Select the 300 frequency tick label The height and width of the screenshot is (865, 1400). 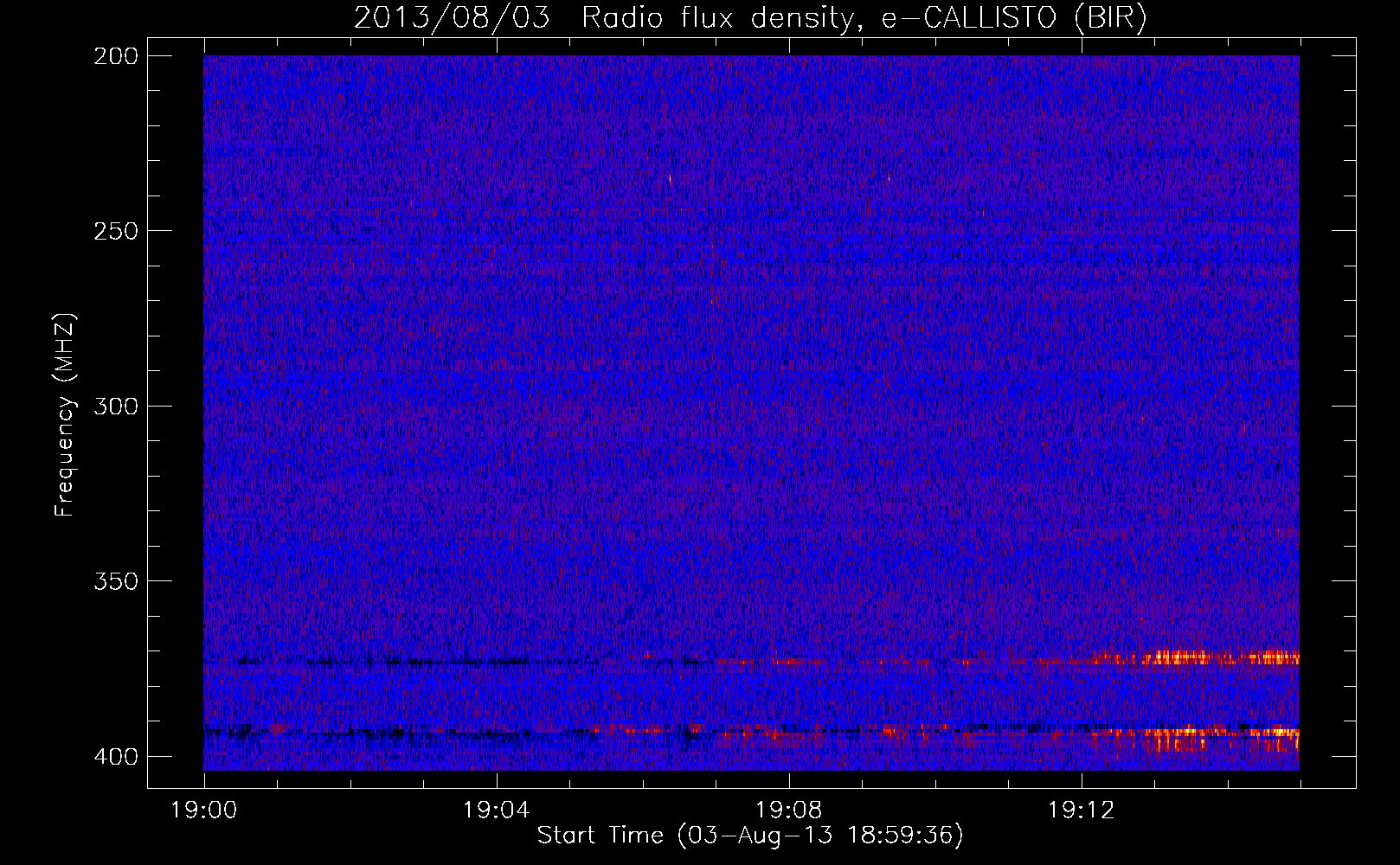tap(116, 406)
